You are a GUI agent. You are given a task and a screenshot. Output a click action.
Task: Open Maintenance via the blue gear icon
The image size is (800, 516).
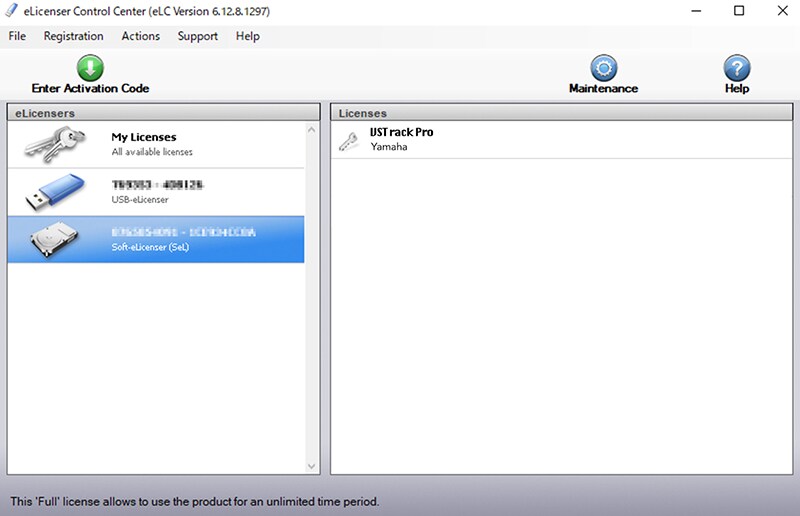(603, 68)
